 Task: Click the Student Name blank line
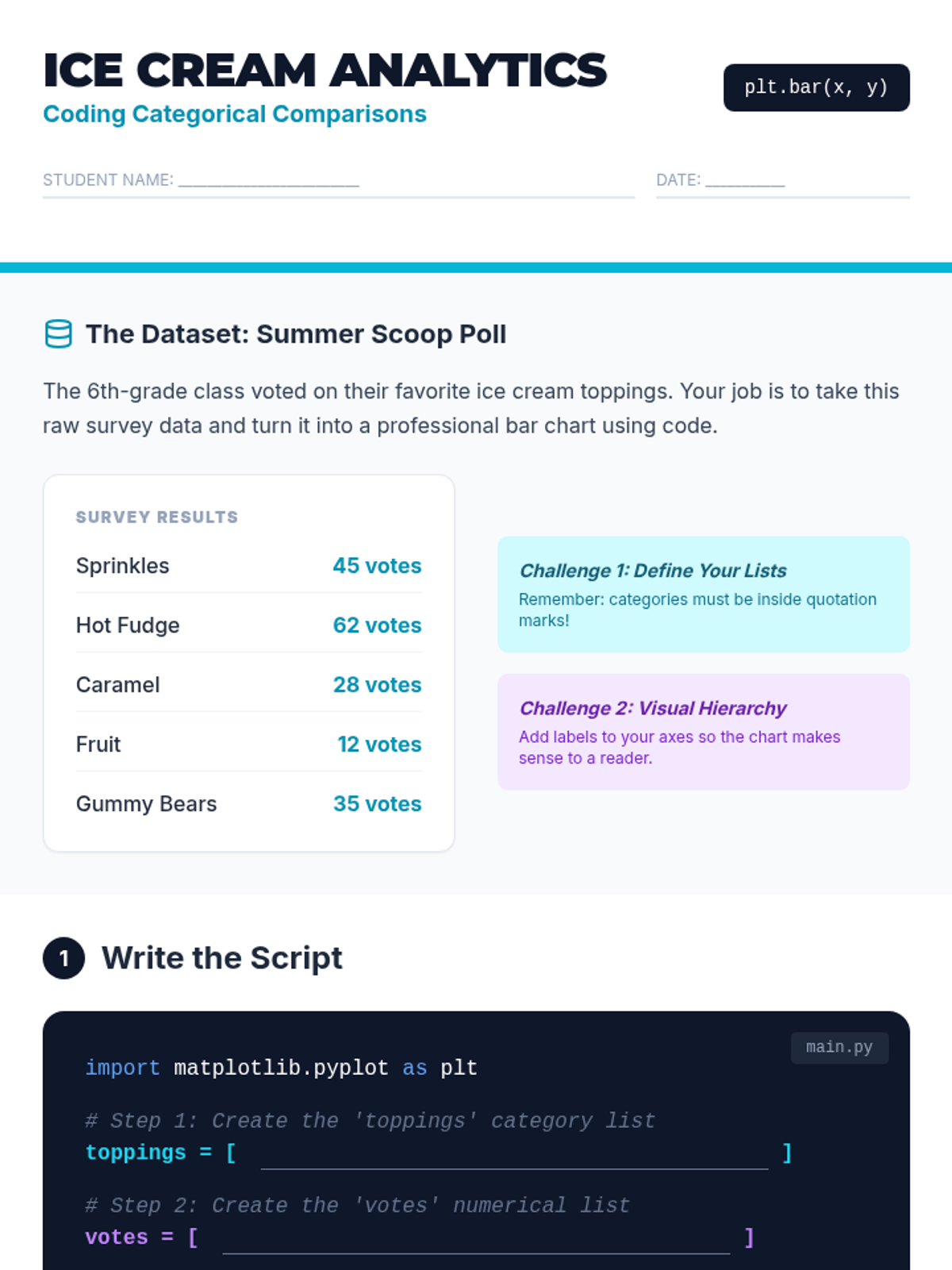pos(268,181)
